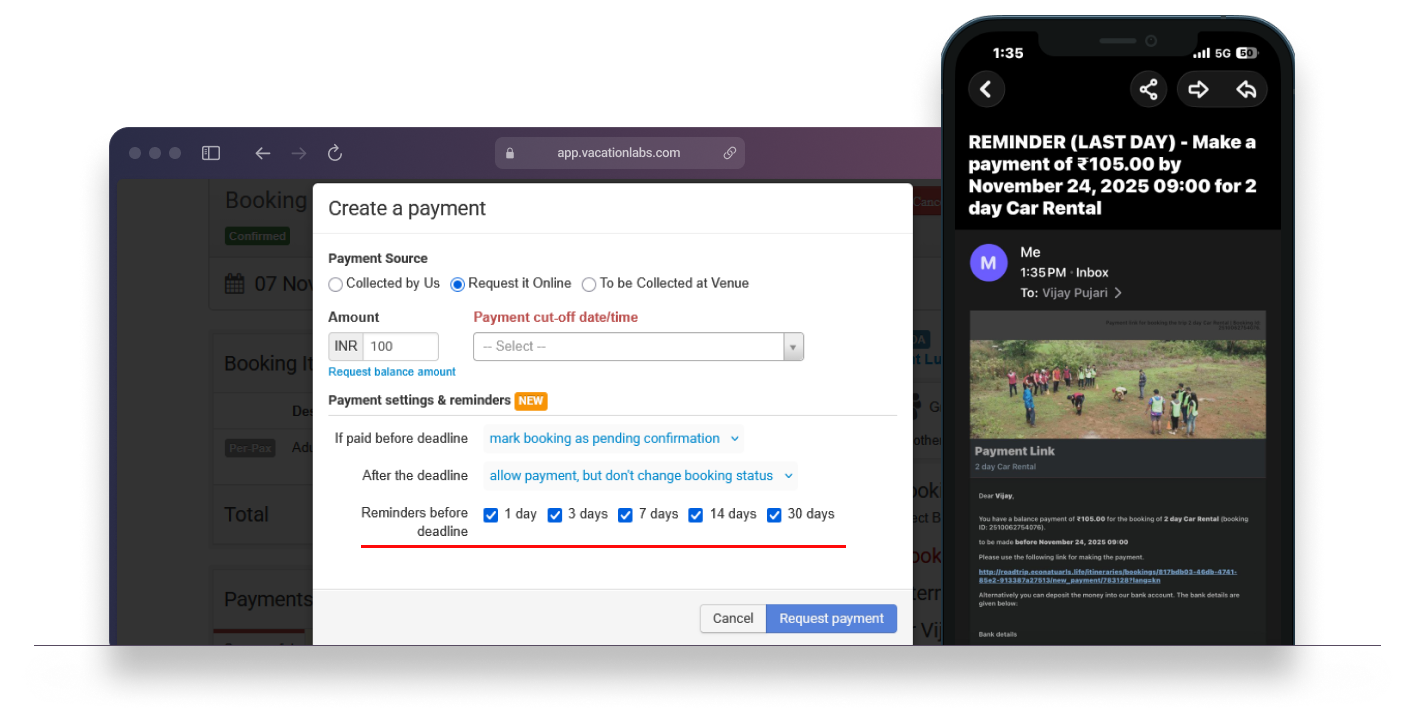Click the Request balance amount link

tap(392, 372)
